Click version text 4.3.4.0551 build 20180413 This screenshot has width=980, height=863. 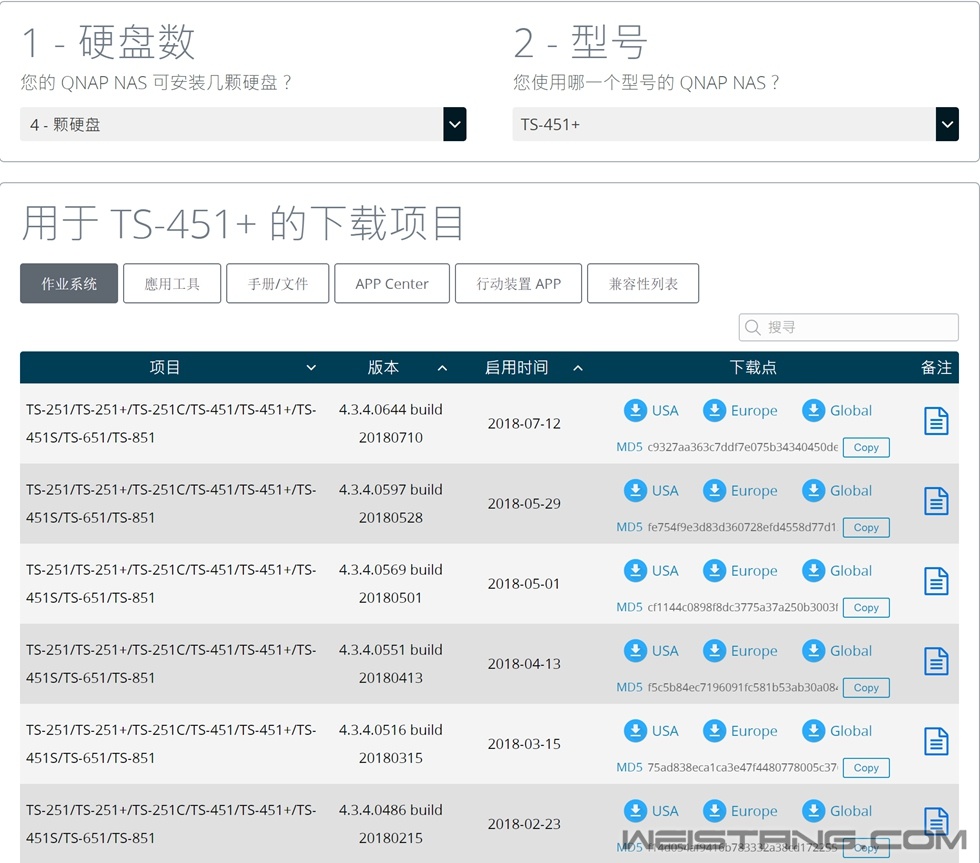[x=391, y=663]
